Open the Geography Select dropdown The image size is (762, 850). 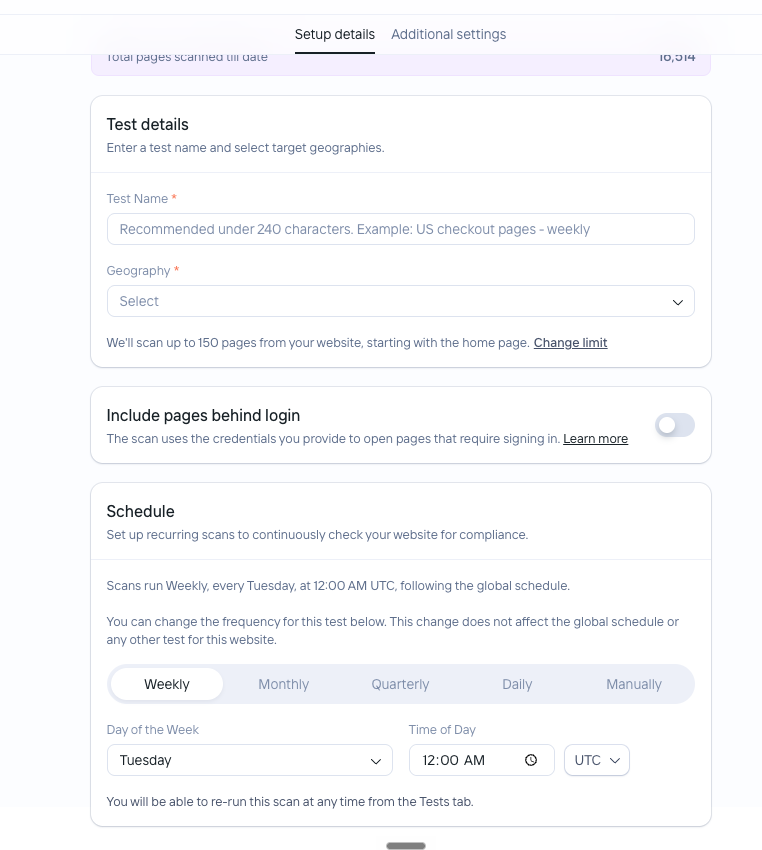[x=401, y=301]
